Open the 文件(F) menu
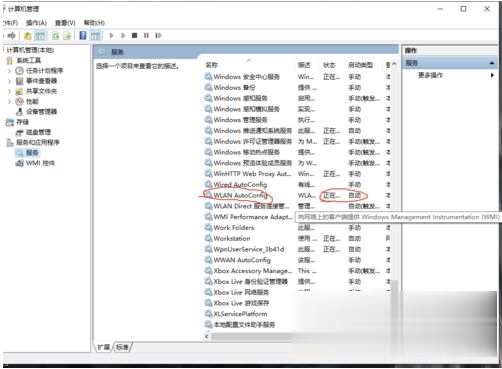This screenshot has height=369, width=502. 10,23
